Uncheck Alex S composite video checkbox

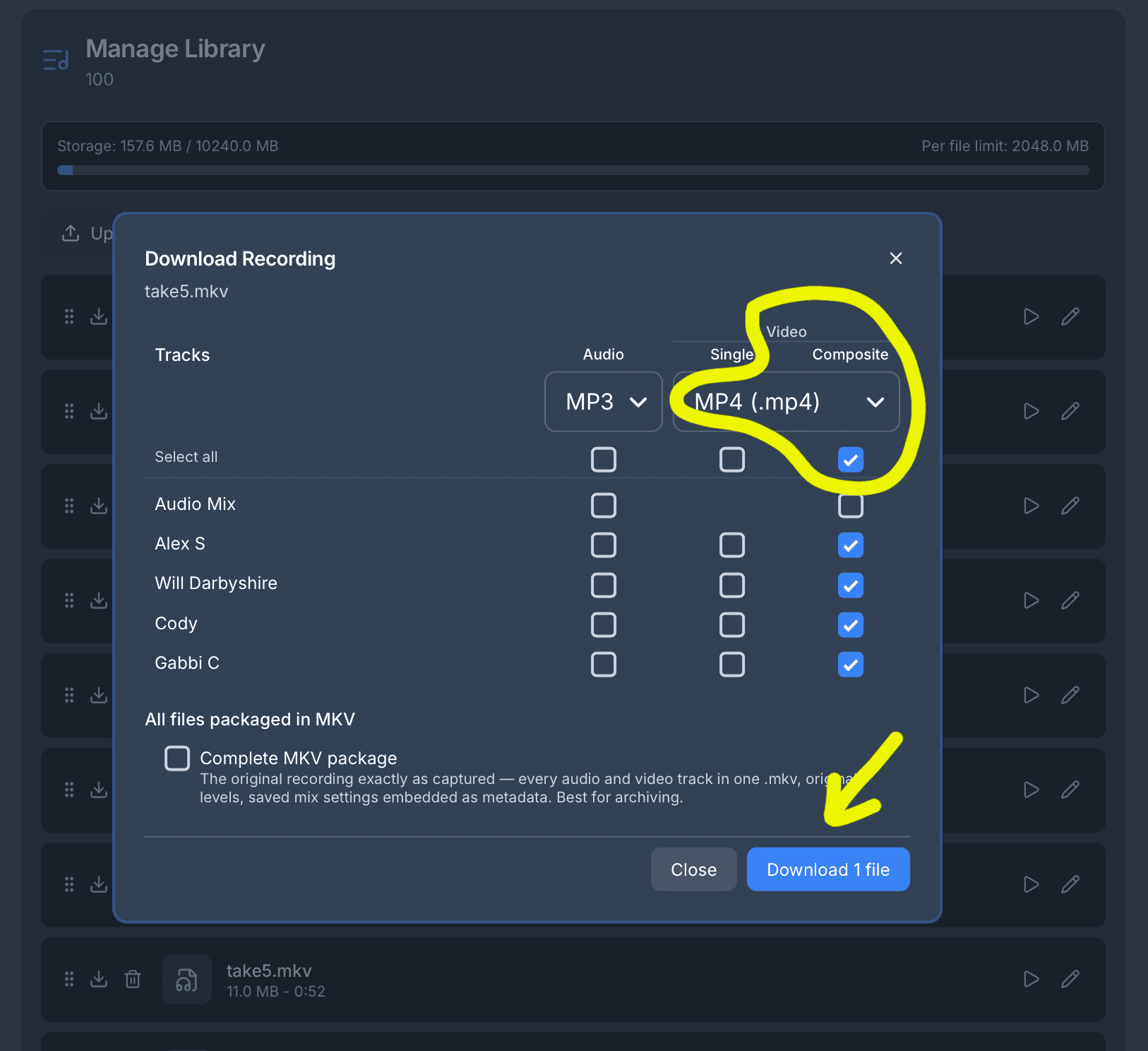[x=851, y=545]
